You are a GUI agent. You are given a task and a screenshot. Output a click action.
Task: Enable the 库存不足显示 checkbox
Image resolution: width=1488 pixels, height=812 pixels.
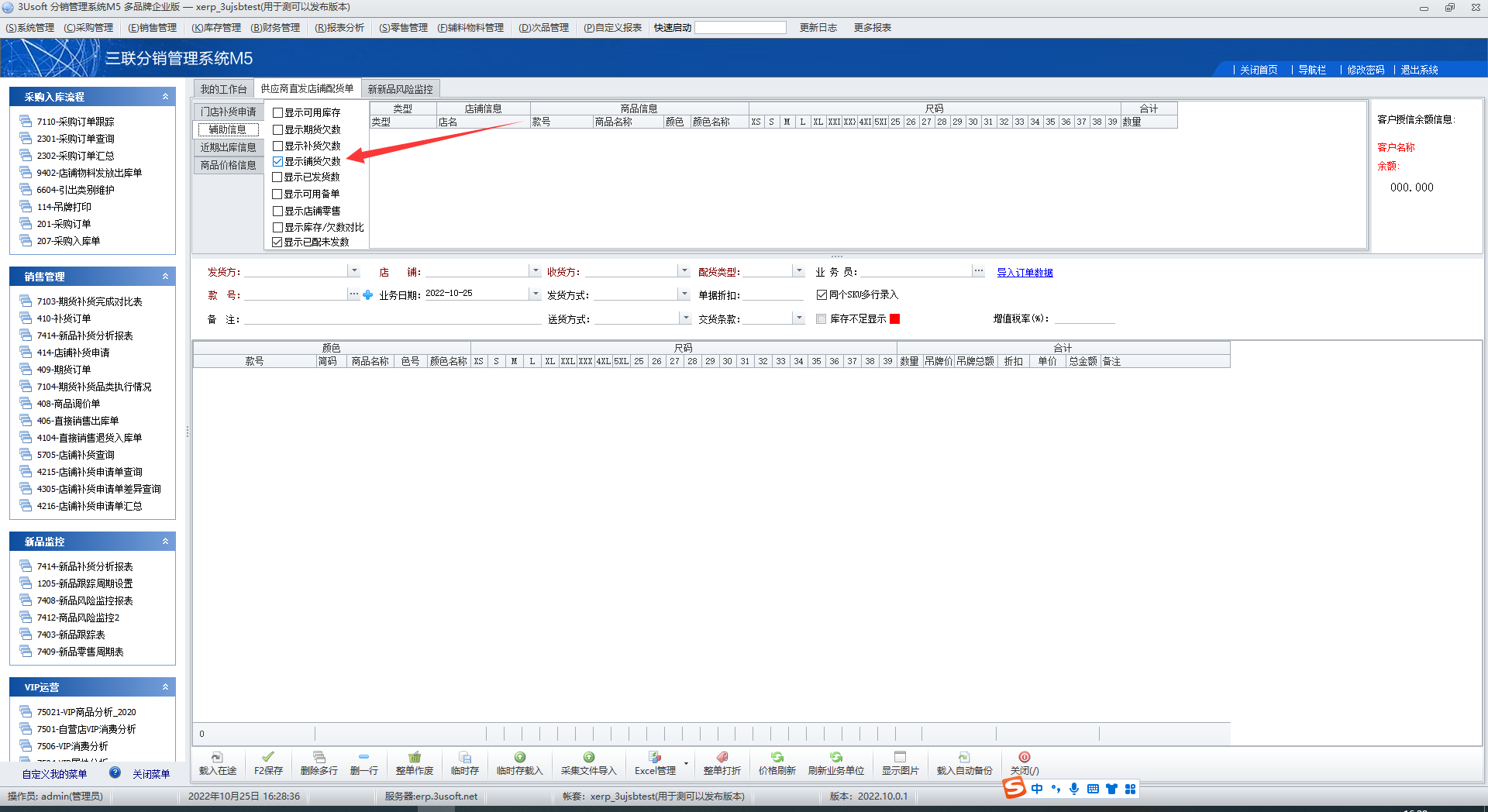tap(821, 318)
